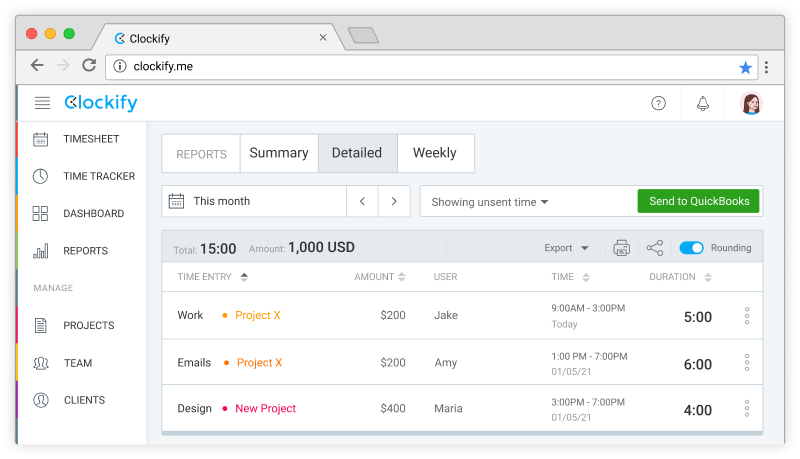Viewport: 800px width, 459px height.
Task: Open the notifications bell
Action: coord(702,103)
